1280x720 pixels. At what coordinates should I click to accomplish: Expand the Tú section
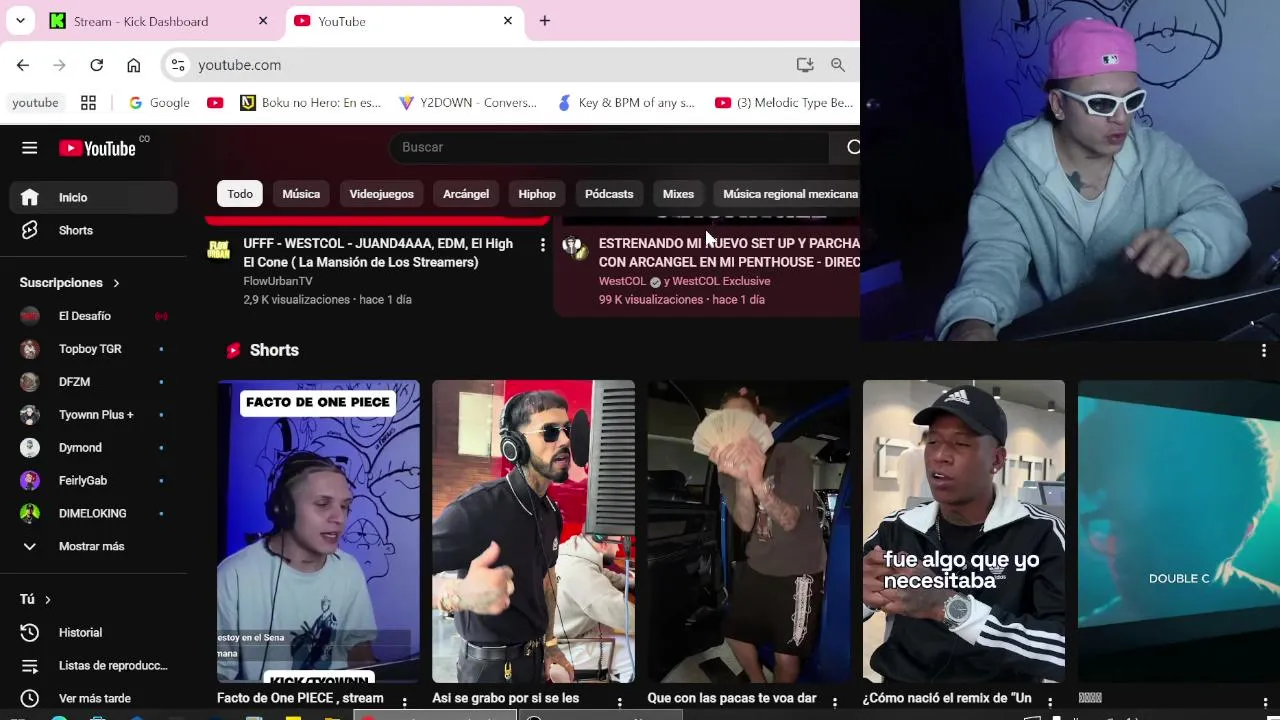click(x=35, y=599)
